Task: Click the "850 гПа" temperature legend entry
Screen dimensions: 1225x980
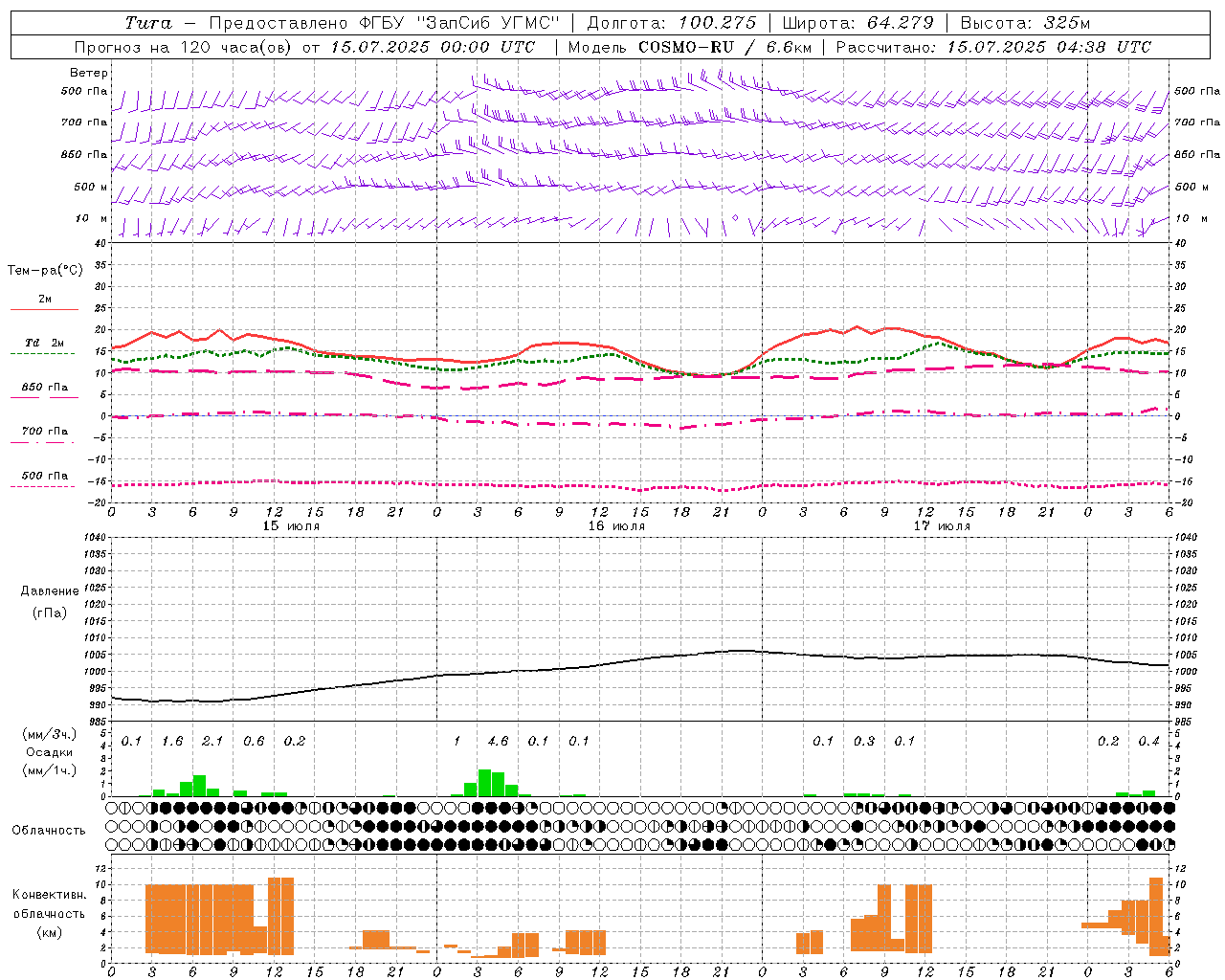Action: [x=44, y=390]
